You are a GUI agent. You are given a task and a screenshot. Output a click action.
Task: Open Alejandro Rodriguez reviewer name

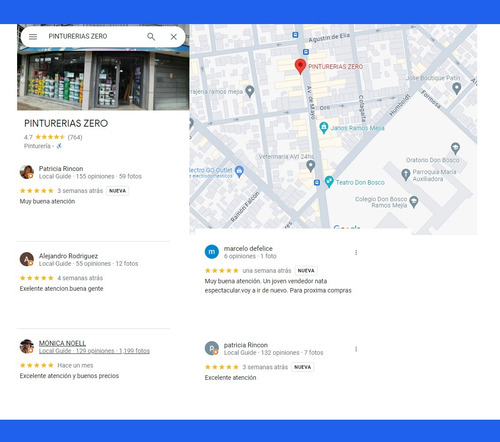[x=68, y=256]
